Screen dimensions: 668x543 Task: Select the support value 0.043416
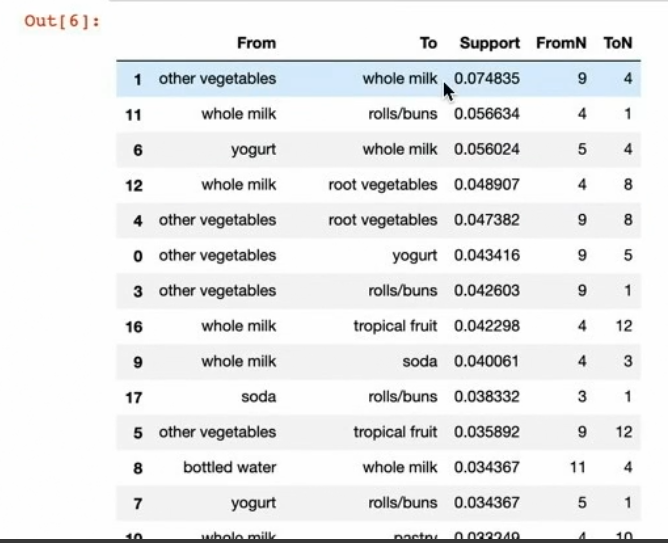tap(487, 255)
